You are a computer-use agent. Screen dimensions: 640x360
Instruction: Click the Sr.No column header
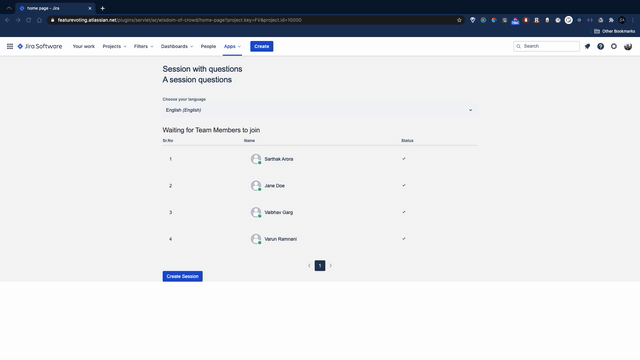[168, 141]
